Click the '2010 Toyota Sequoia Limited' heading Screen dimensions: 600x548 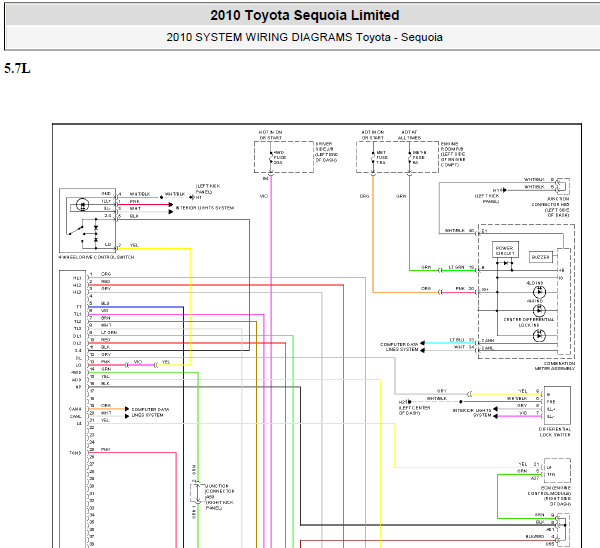(305, 15)
